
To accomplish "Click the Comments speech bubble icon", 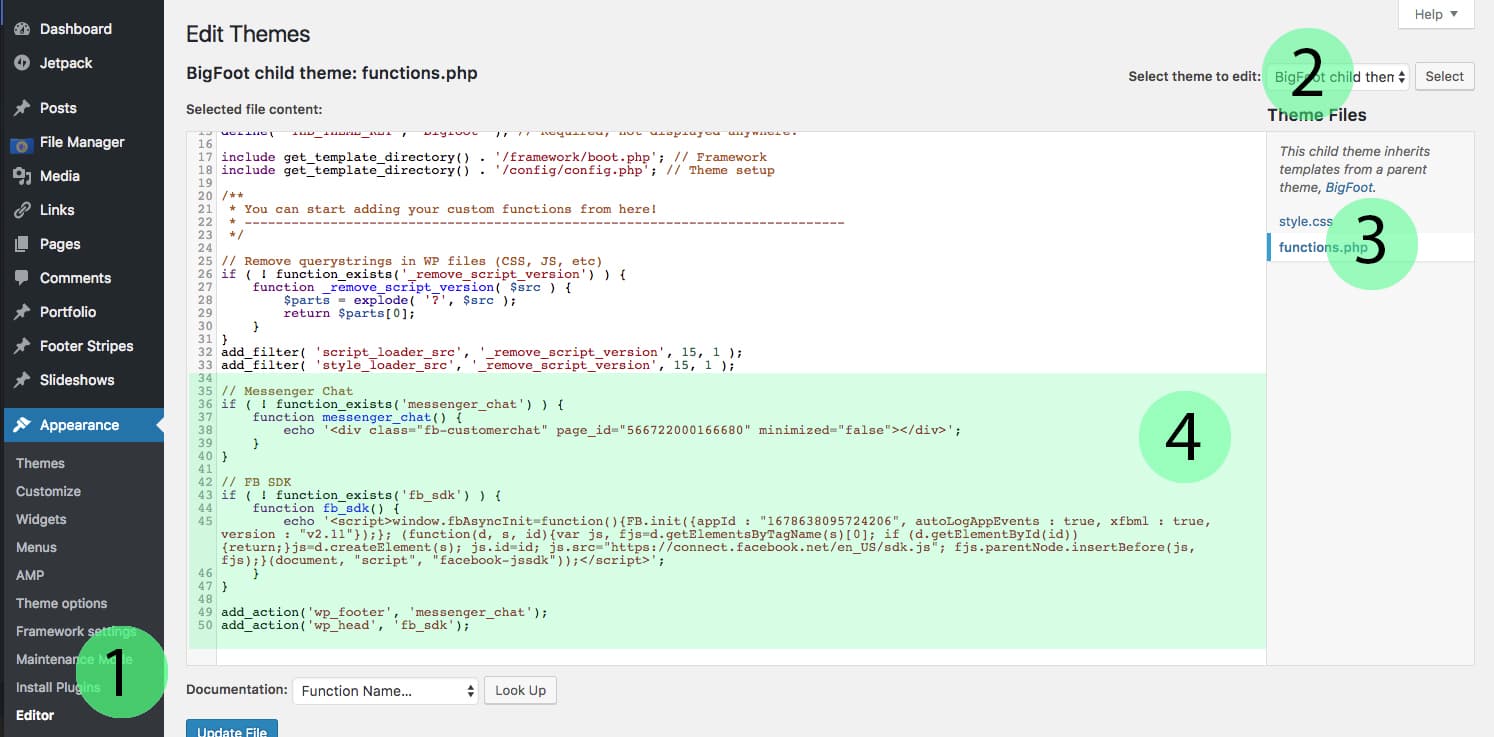I will 22,278.
